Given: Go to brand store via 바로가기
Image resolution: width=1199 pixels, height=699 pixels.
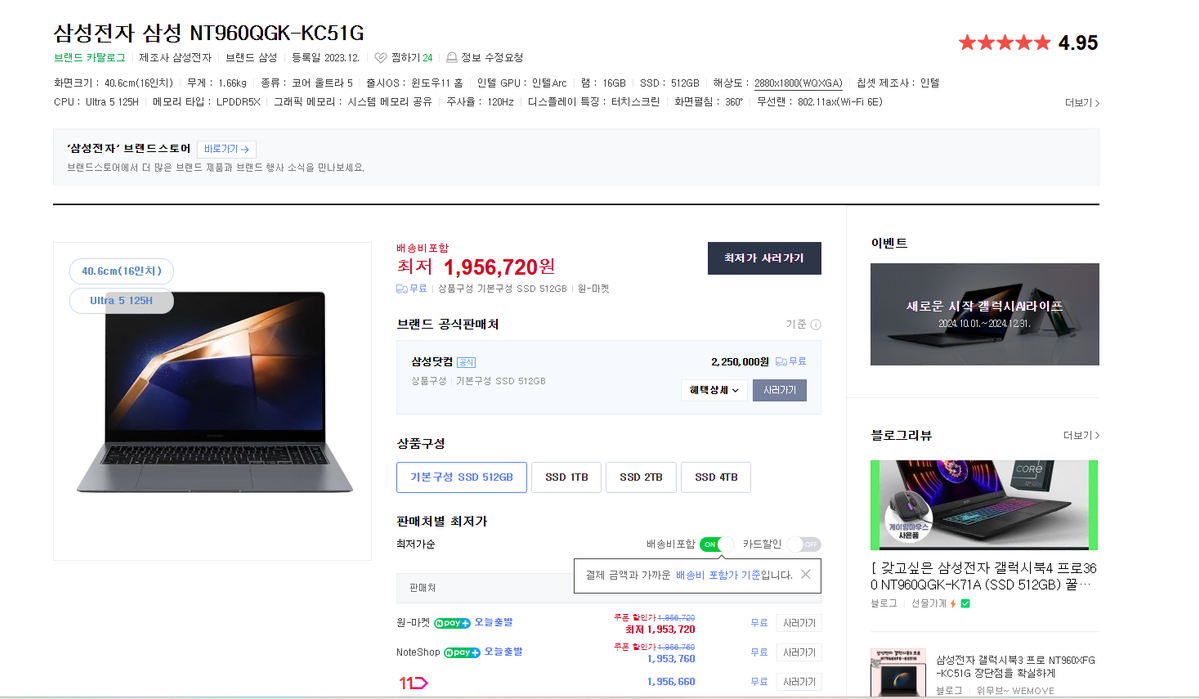Looking at the screenshot, I should click(226, 149).
